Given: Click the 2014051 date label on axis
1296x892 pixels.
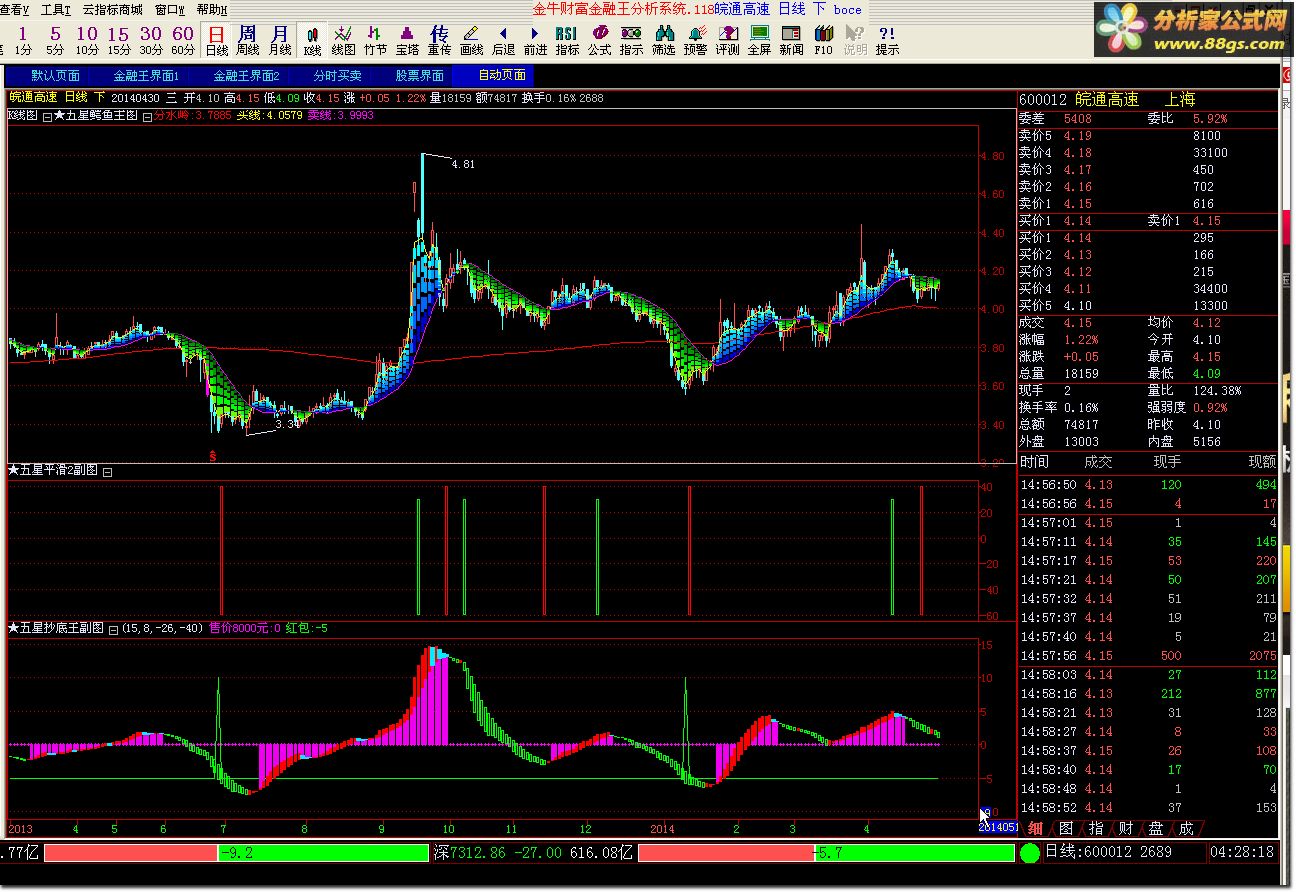Looking at the screenshot, I should (998, 828).
